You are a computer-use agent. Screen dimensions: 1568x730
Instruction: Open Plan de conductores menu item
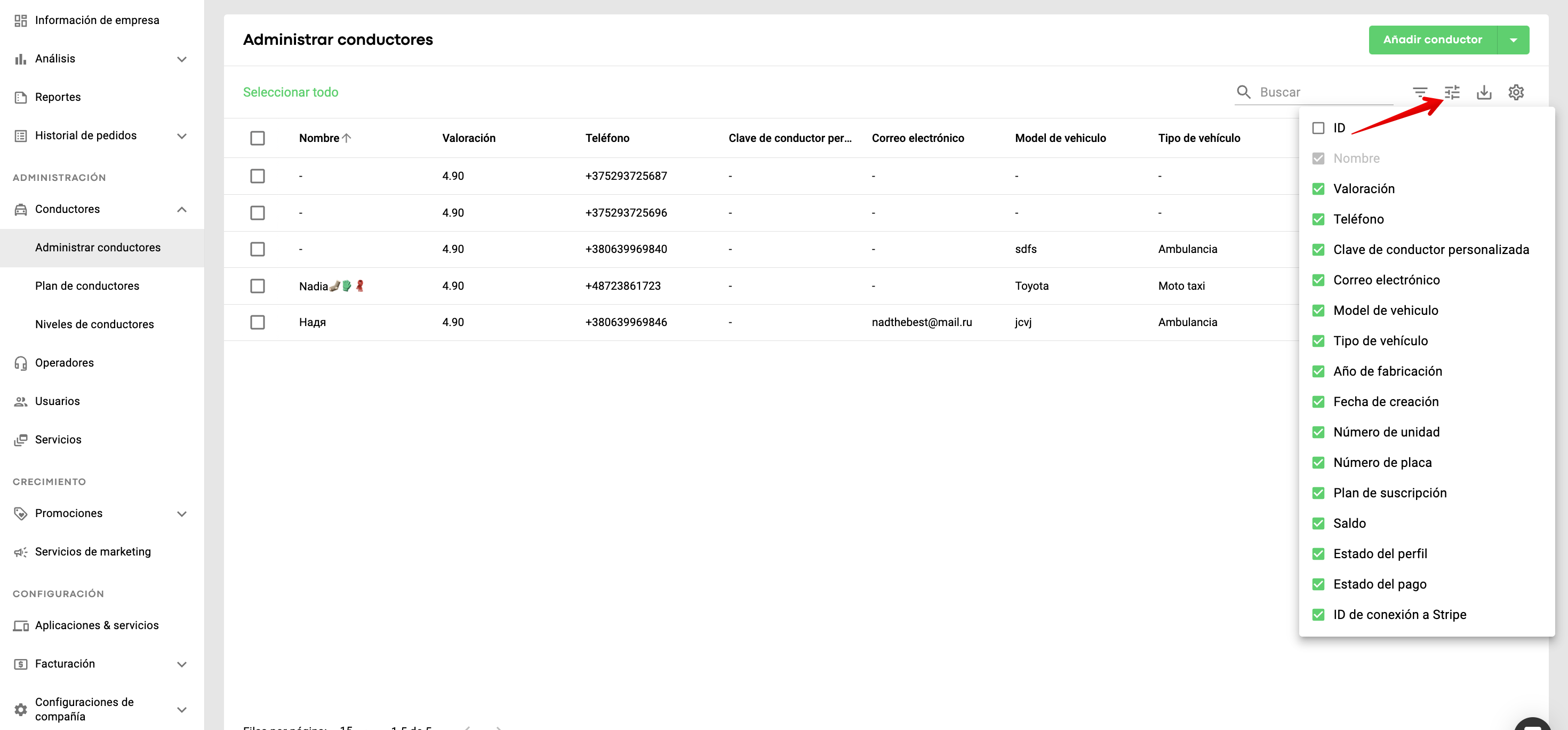pyautogui.click(x=87, y=285)
